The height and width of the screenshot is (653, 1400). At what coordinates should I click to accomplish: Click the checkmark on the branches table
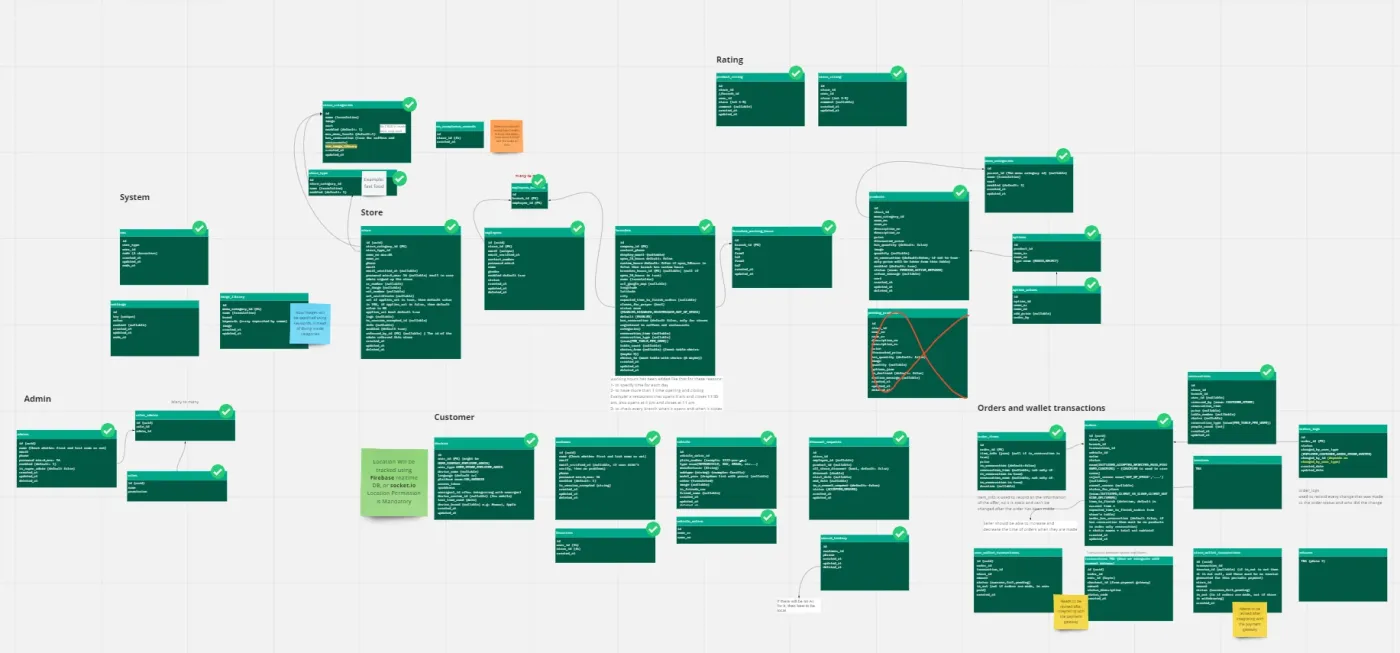pyautogui.click(x=707, y=229)
